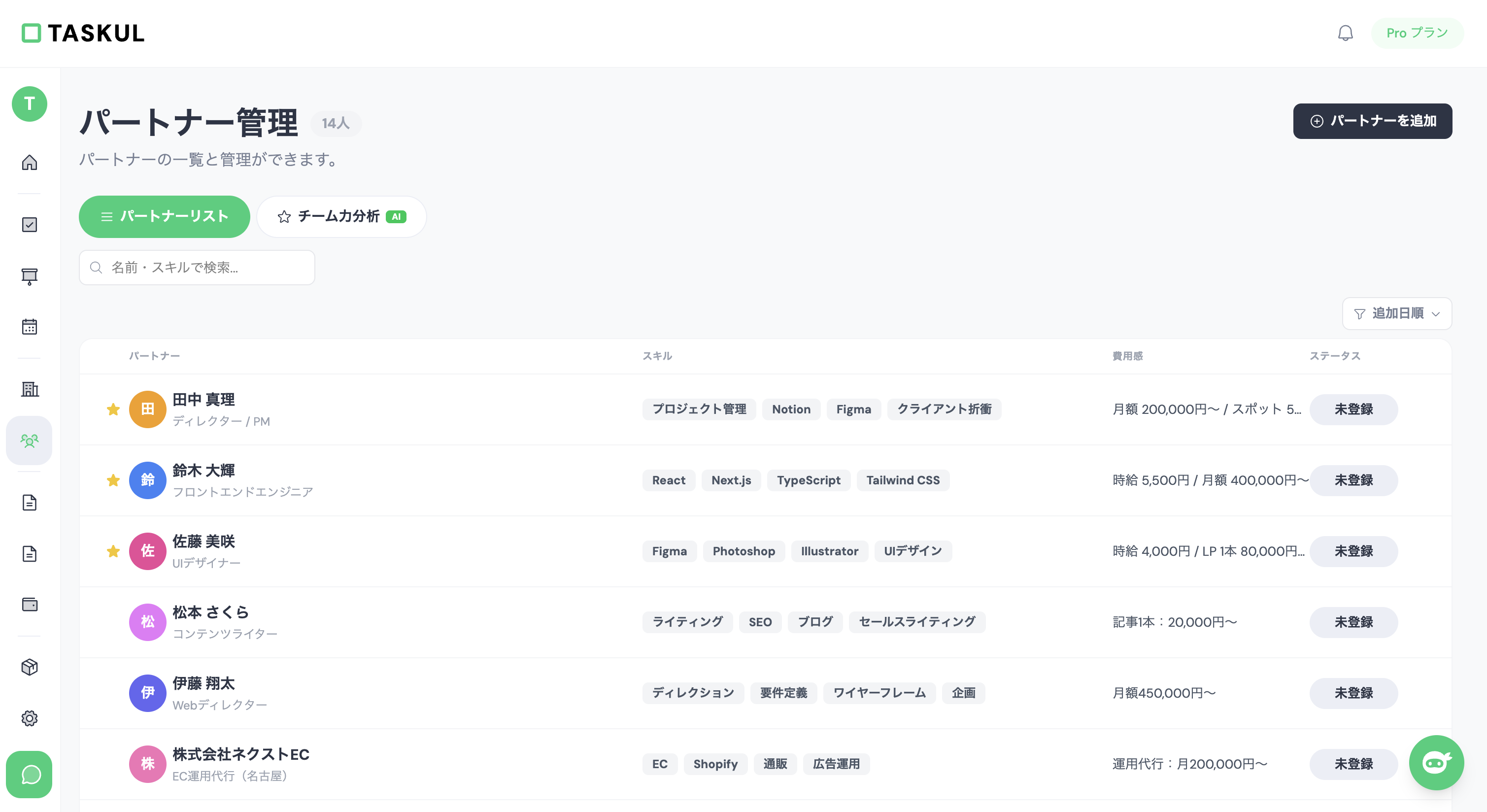Screen dimensions: 1487x812
Task: Click the Notion skill tag
Action: 791,409
